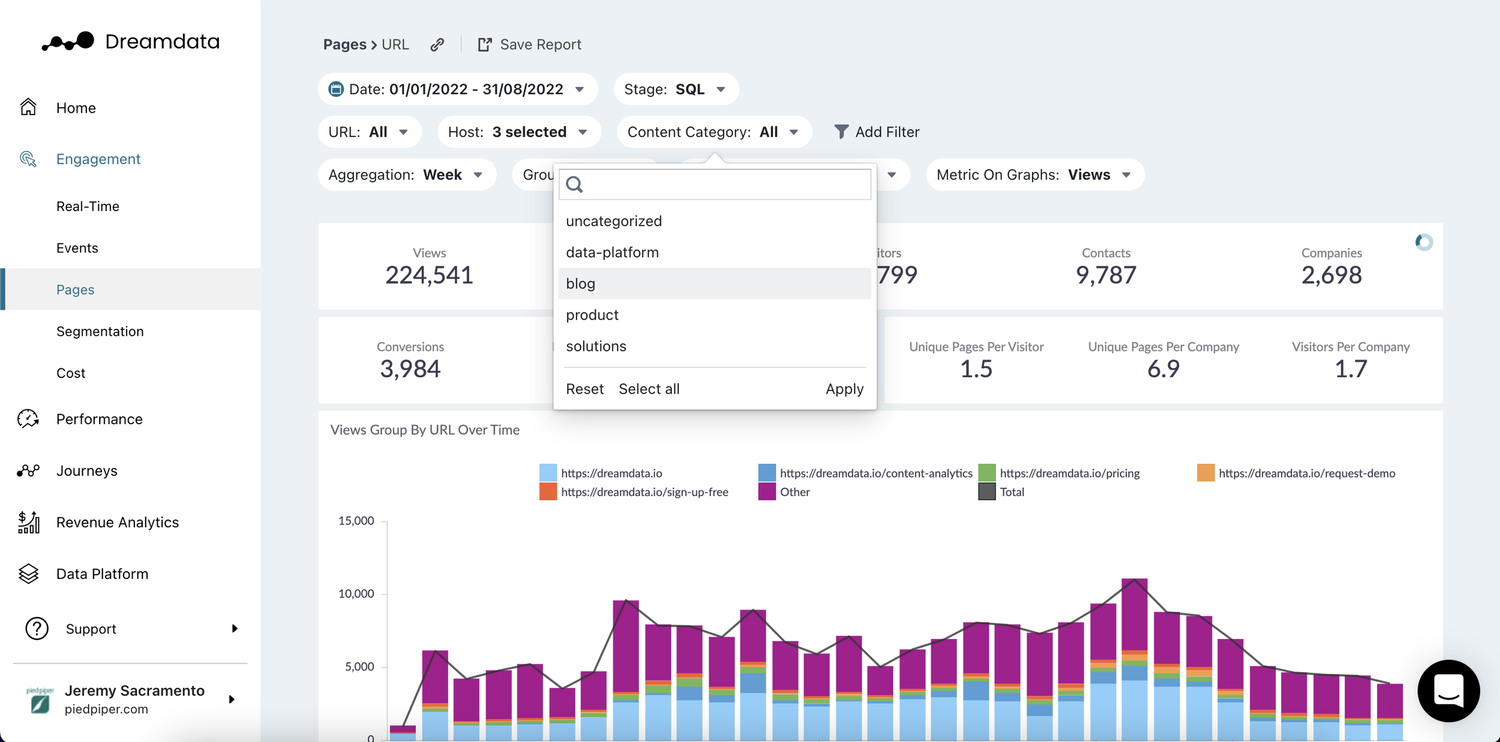Click the Save Report icon
This screenshot has height=742, width=1500.
point(483,44)
